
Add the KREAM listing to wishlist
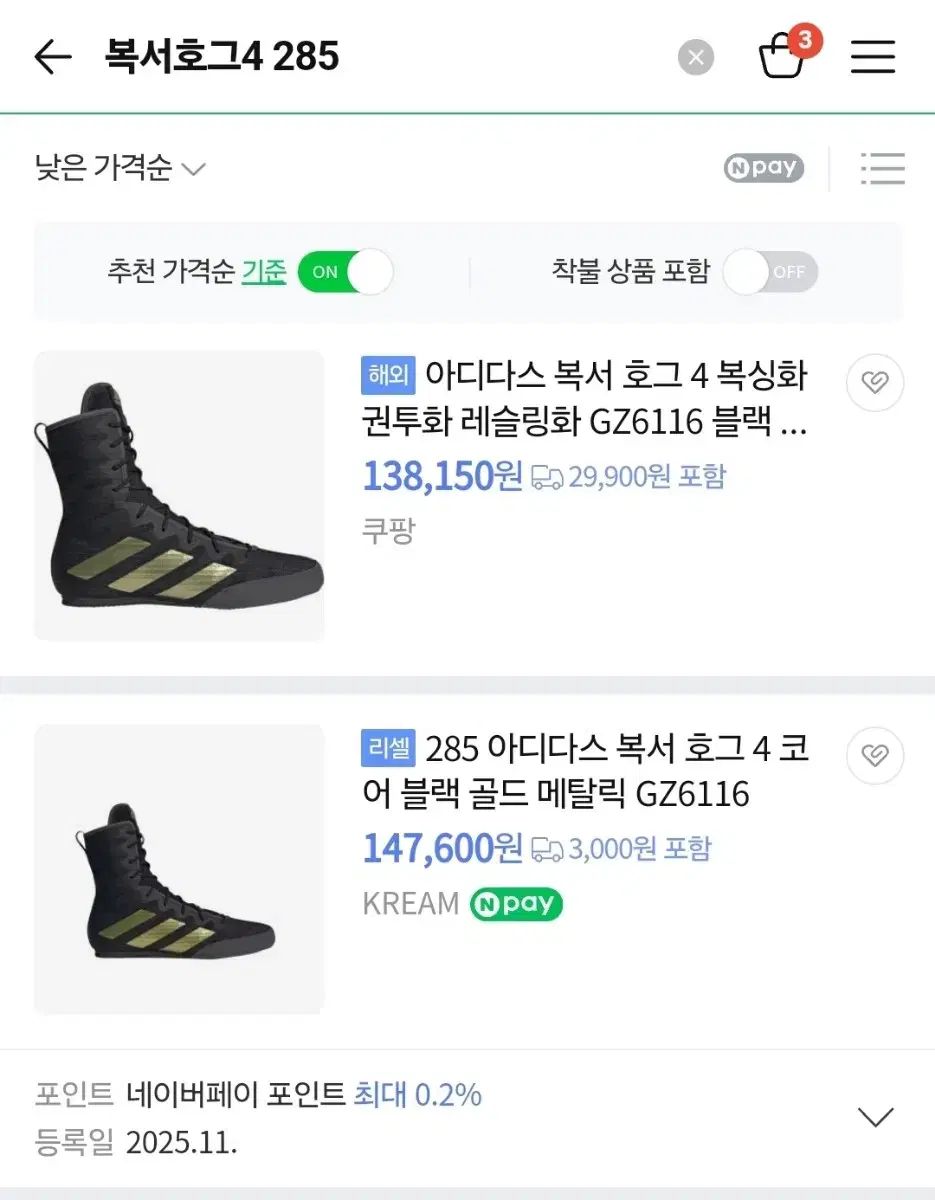pyautogui.click(x=874, y=756)
